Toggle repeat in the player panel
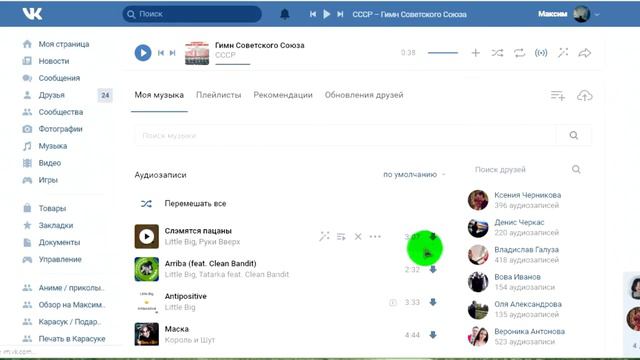The width and height of the screenshot is (640, 360). click(x=519, y=53)
